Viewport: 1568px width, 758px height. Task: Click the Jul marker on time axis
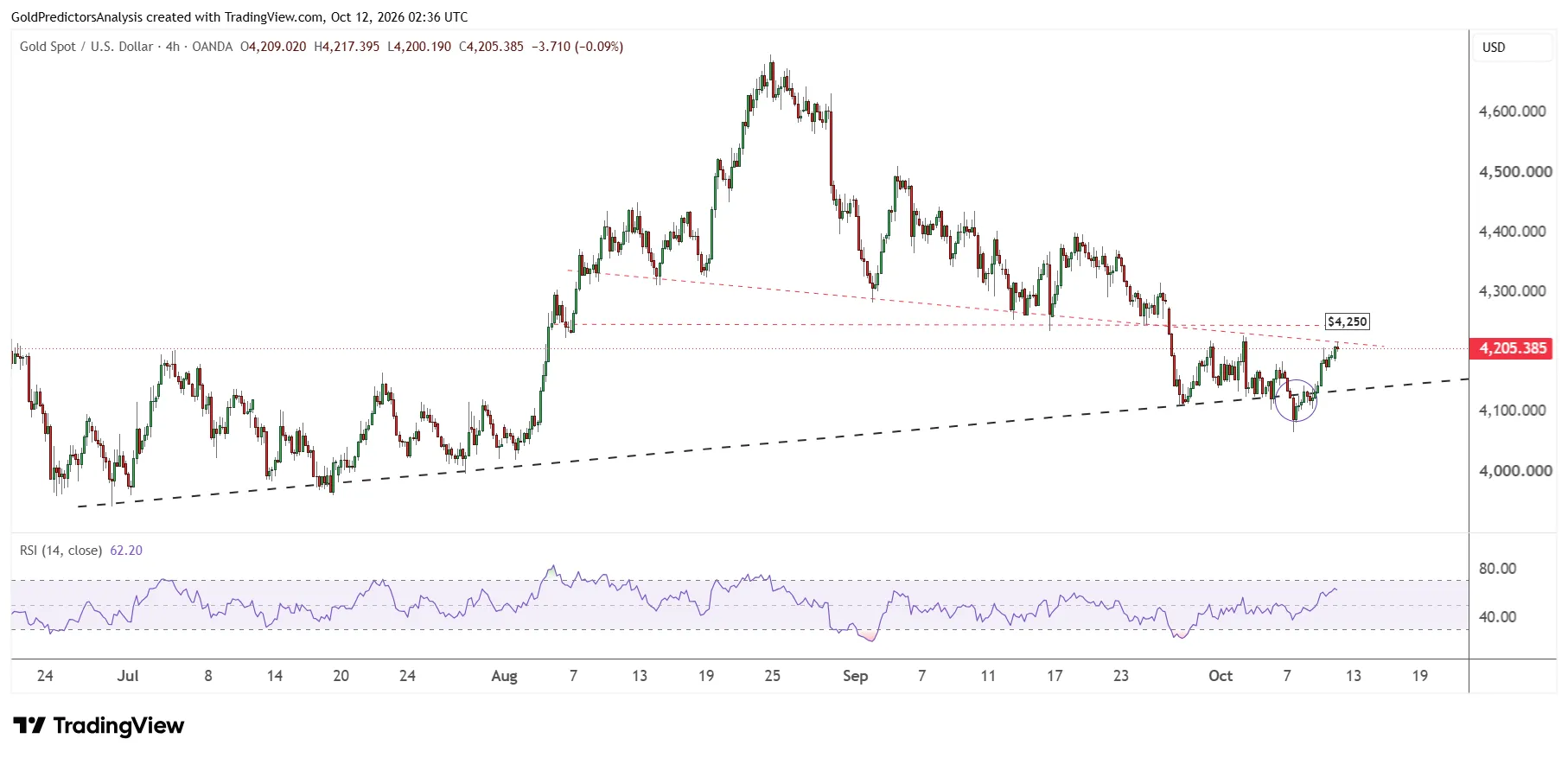(128, 676)
